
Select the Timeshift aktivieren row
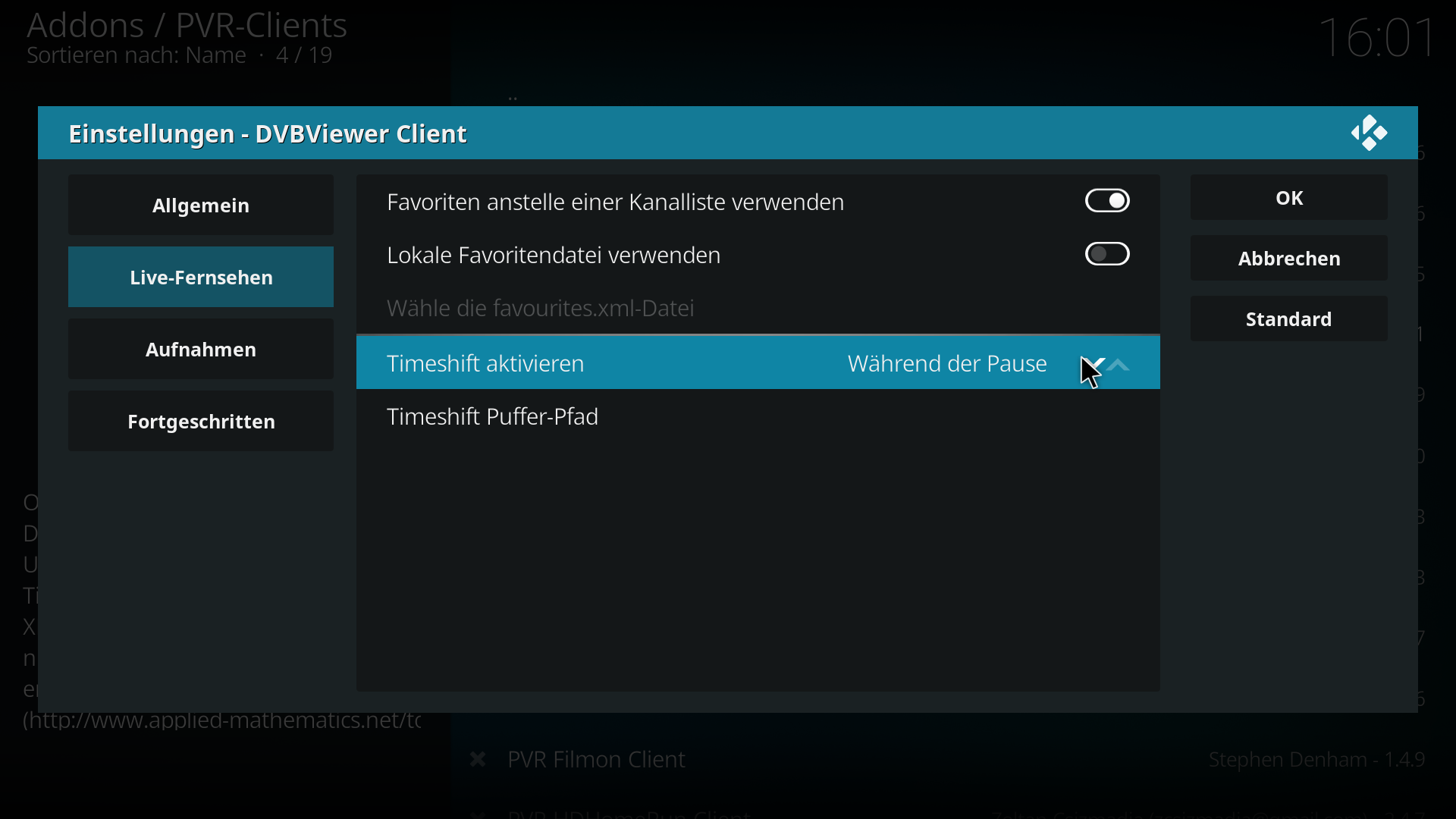click(758, 363)
